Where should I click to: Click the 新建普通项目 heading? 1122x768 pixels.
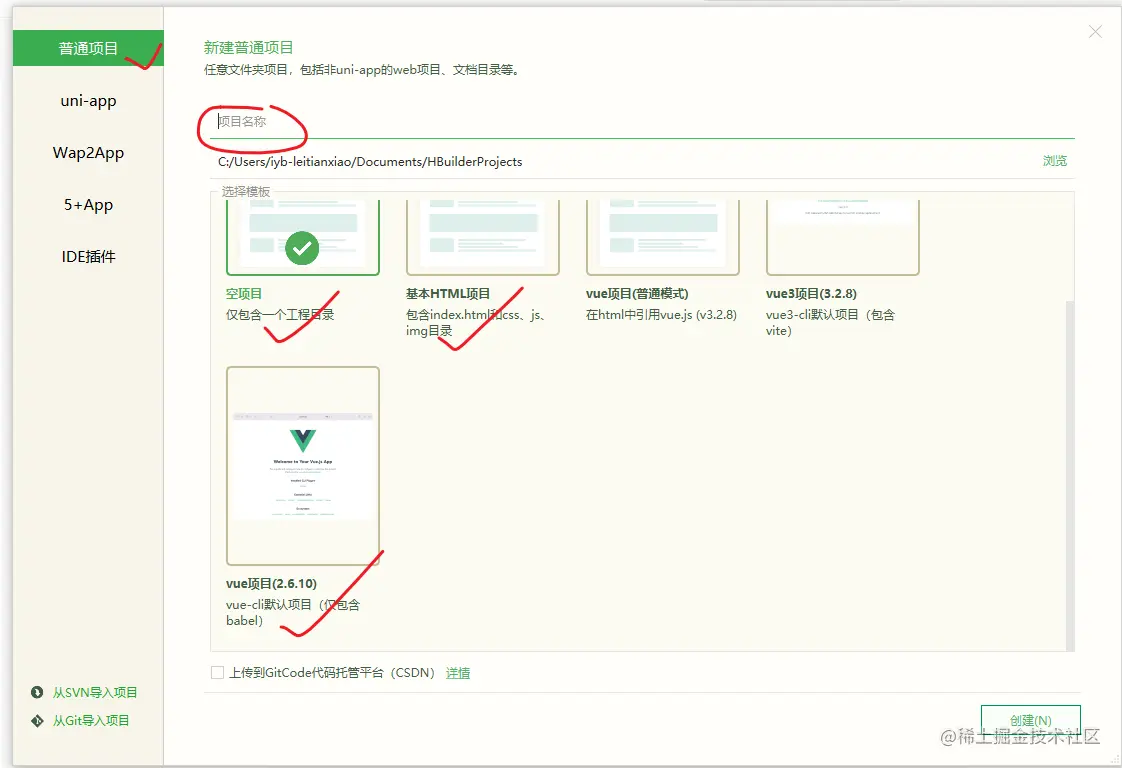pyautogui.click(x=248, y=47)
